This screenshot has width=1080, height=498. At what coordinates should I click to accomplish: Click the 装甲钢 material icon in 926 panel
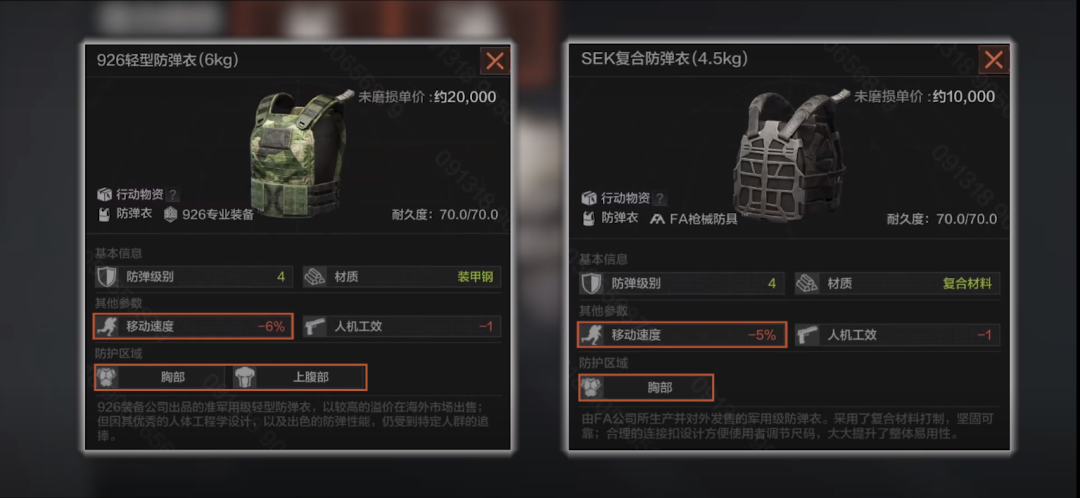(x=315, y=277)
